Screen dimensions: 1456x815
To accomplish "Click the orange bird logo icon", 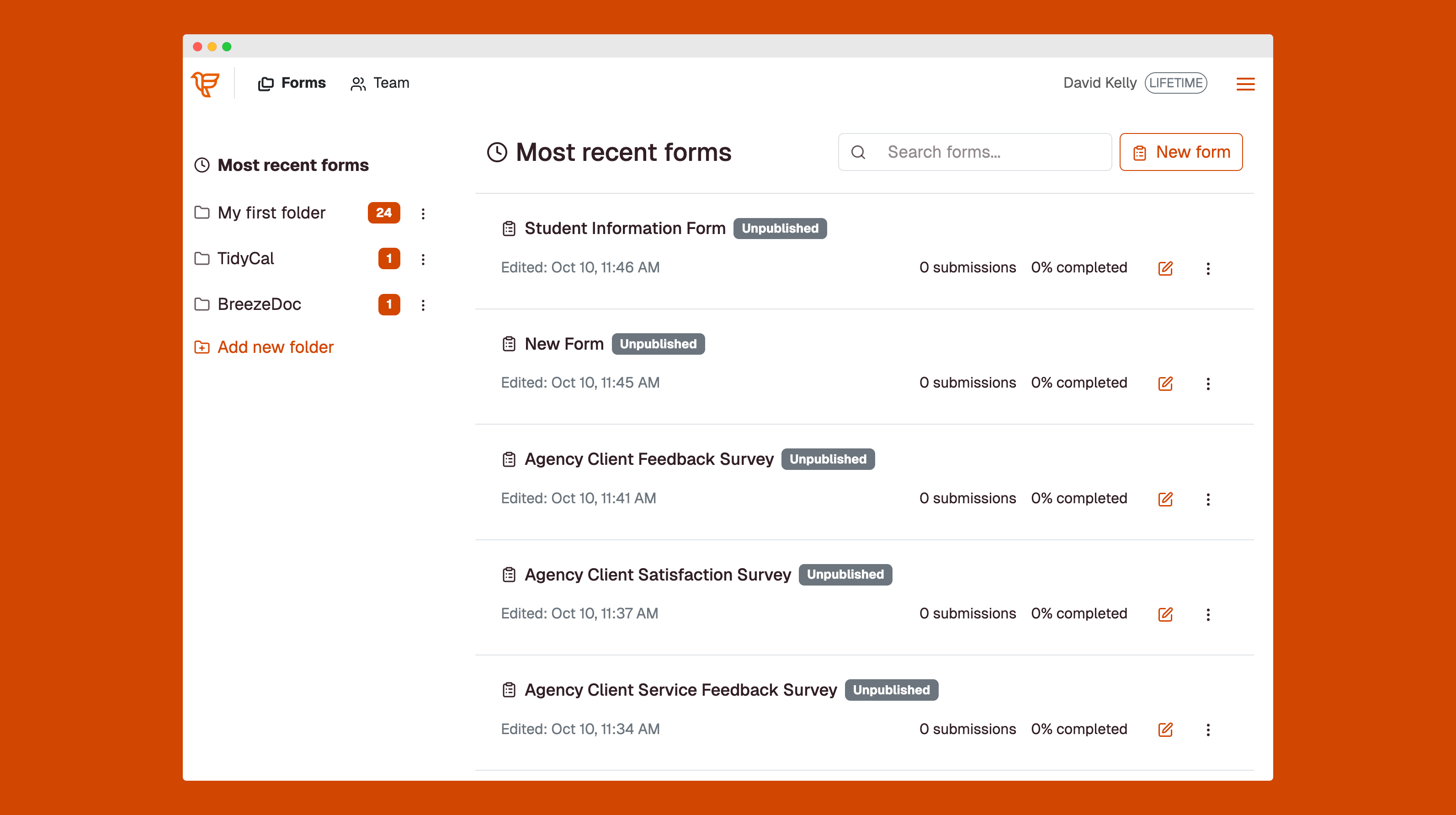I will (x=205, y=84).
